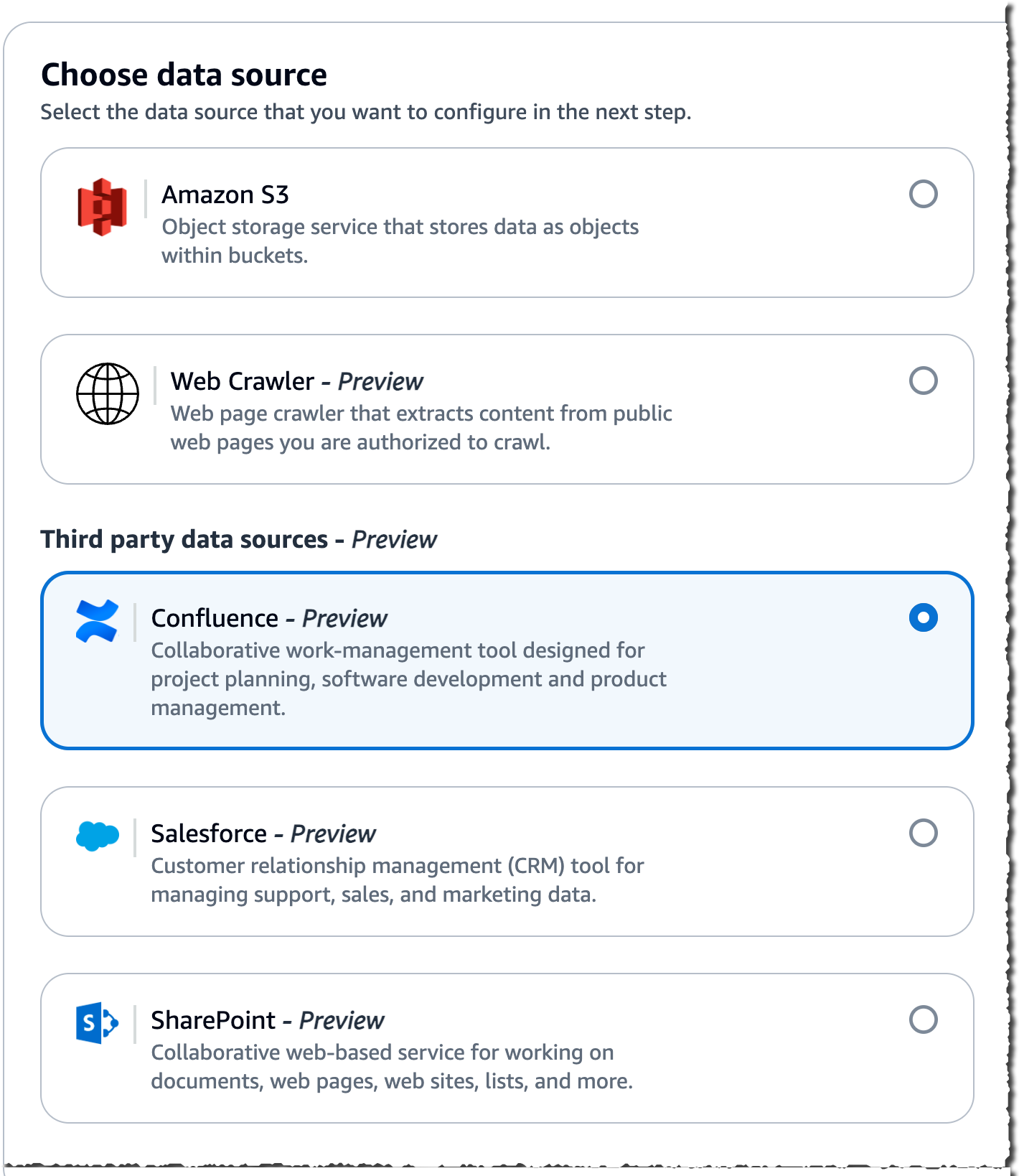Click the Choose data source heading
The height and width of the screenshot is (1176, 1019).
184,73
